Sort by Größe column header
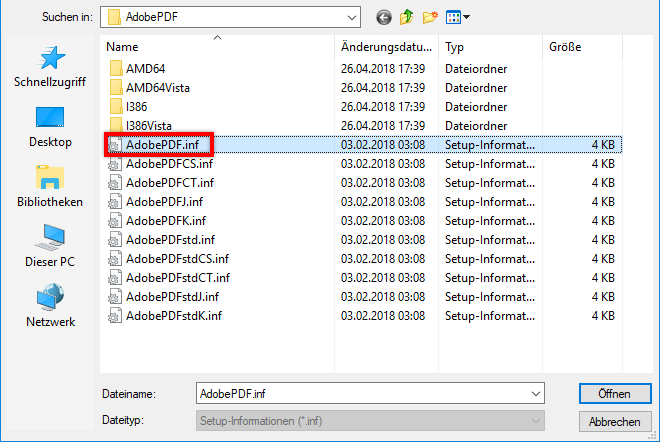 pos(582,47)
